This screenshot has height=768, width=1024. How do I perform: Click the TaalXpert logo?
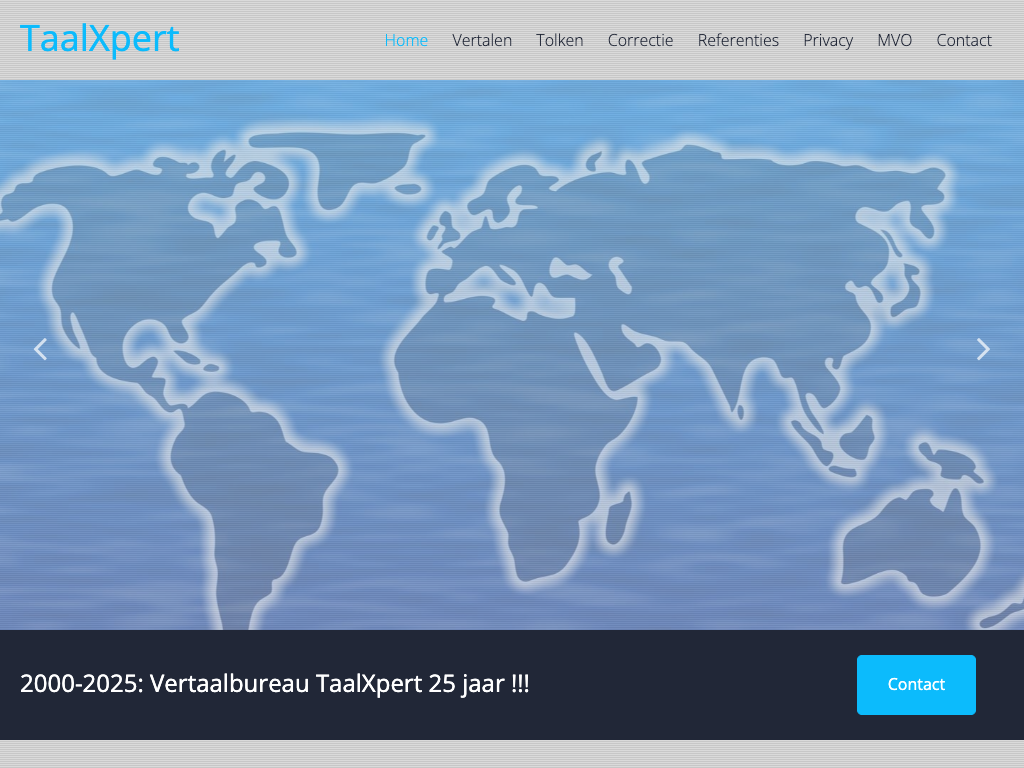click(x=100, y=39)
